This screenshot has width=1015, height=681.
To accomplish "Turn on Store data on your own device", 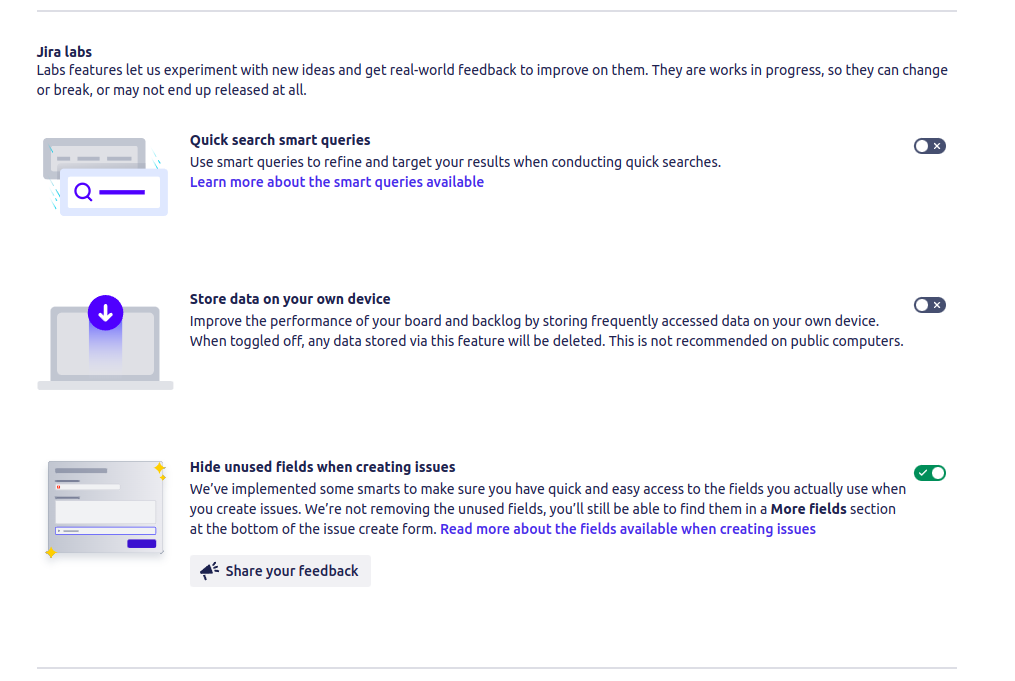I will click(x=928, y=305).
